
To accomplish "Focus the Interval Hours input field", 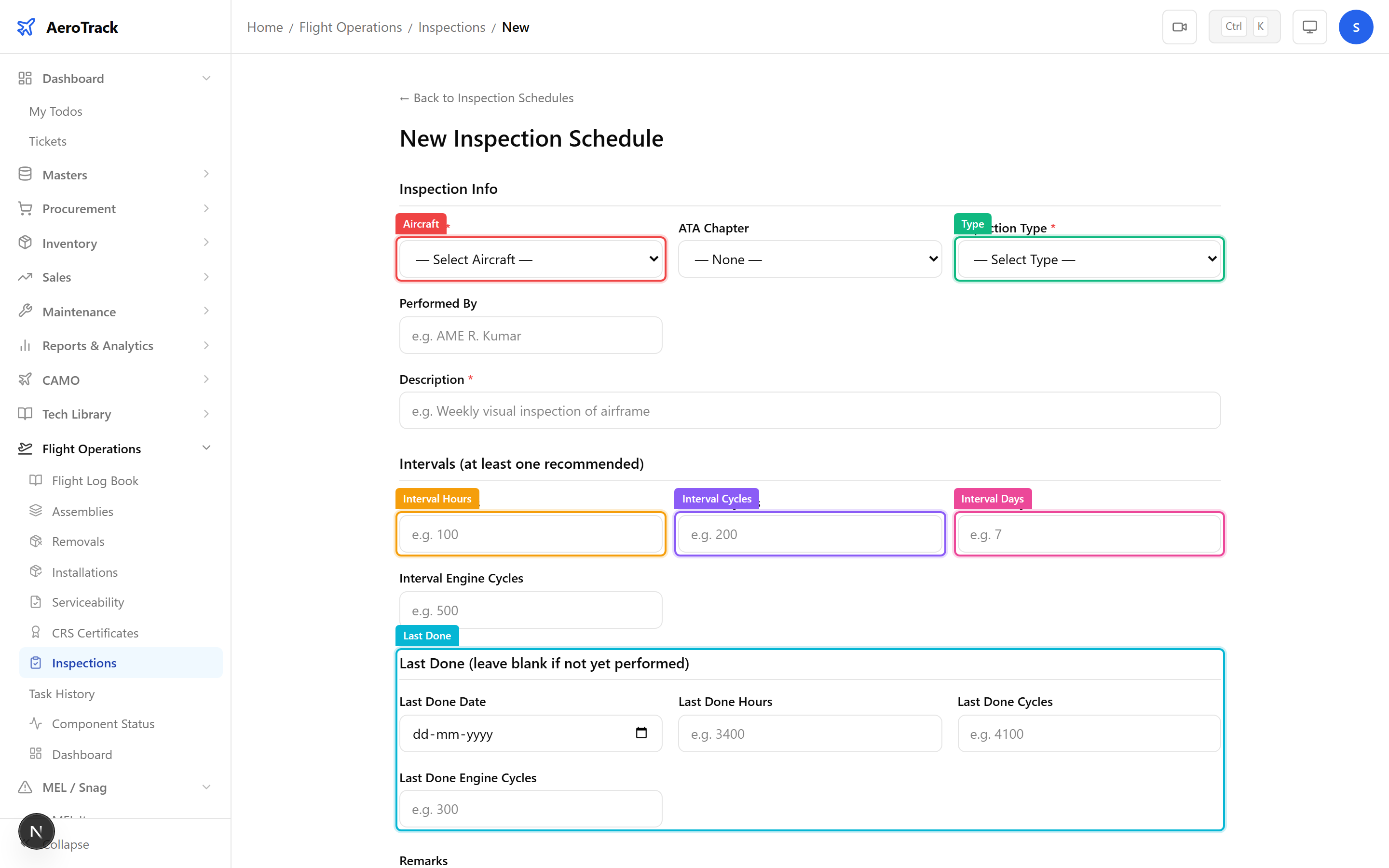I will tap(530, 533).
